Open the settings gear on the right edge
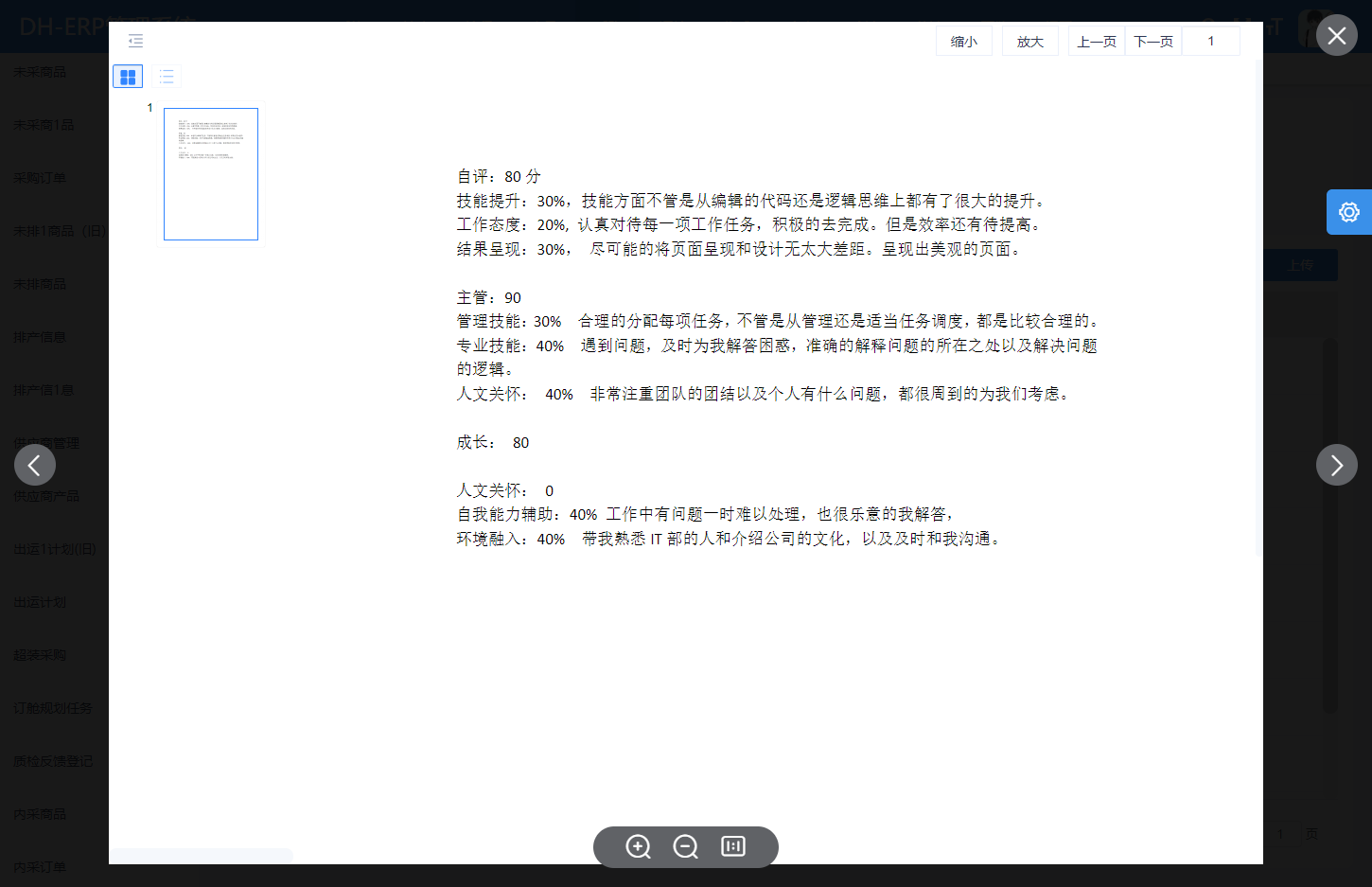Screen dimensions: 1372x887 [x=1348, y=212]
